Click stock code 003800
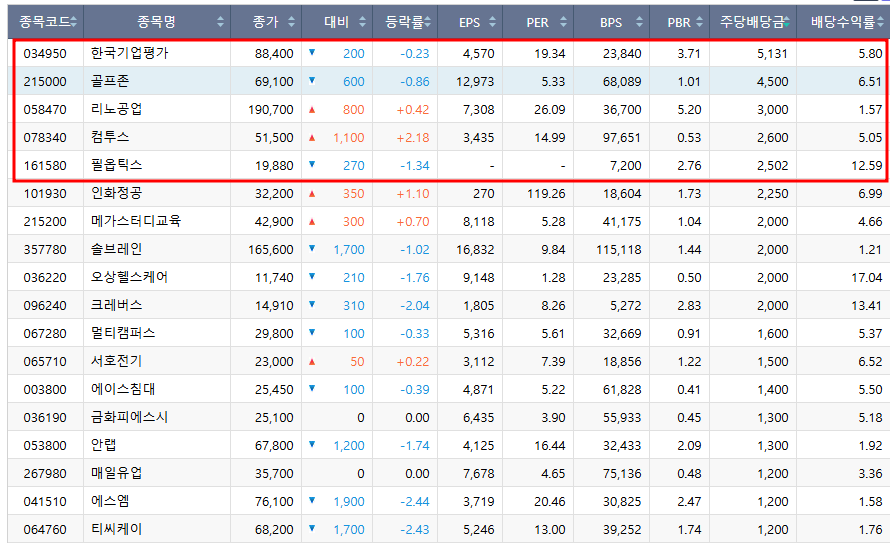 [45, 390]
